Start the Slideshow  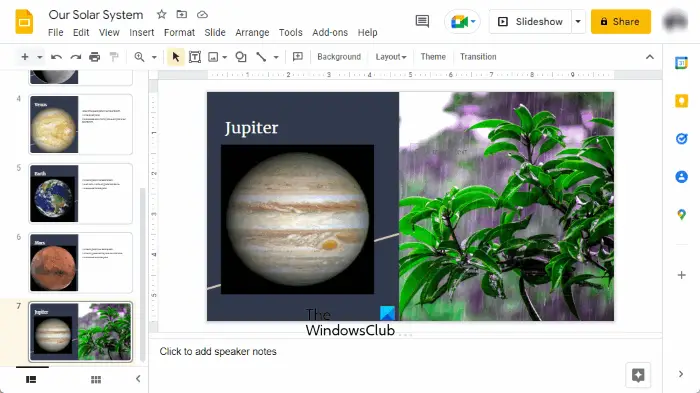pos(530,21)
